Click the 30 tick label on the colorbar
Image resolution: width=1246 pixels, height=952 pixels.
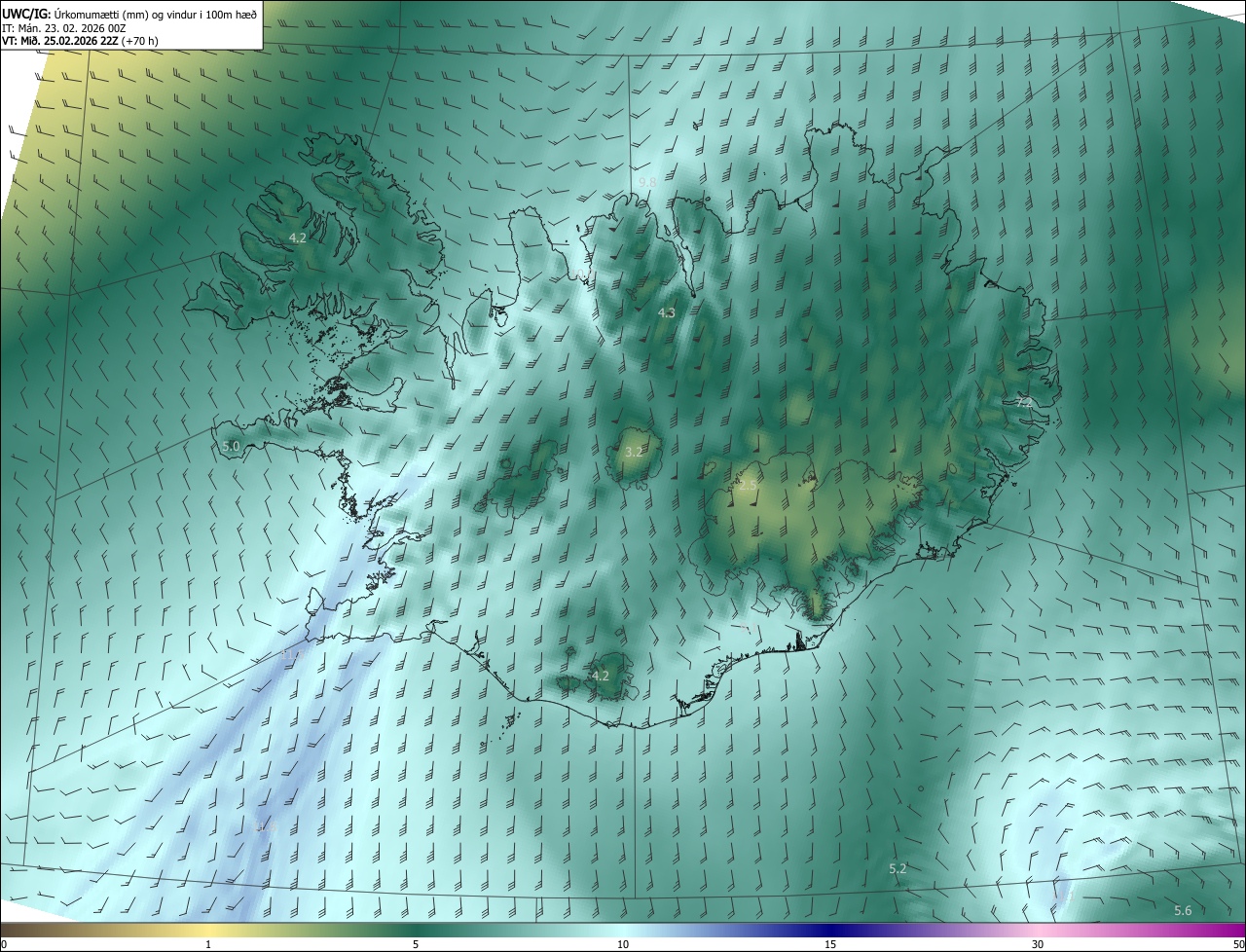(x=1038, y=944)
